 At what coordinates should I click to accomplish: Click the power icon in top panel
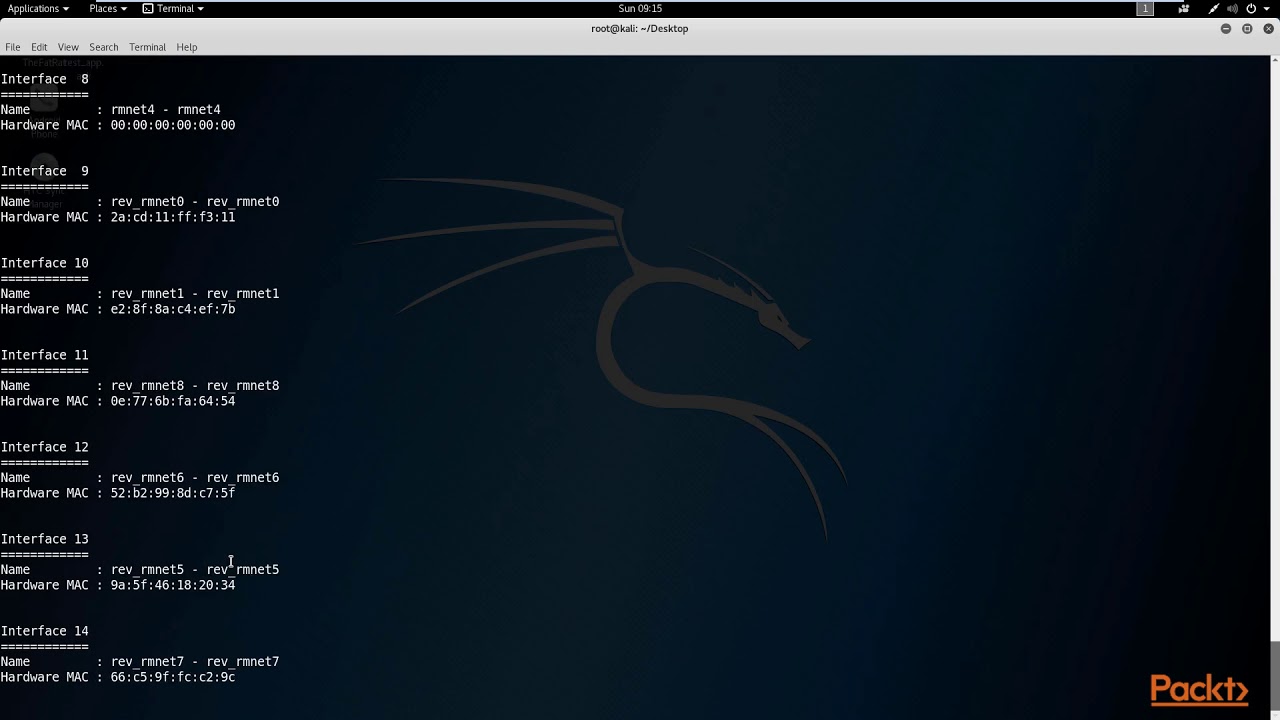point(1251,8)
